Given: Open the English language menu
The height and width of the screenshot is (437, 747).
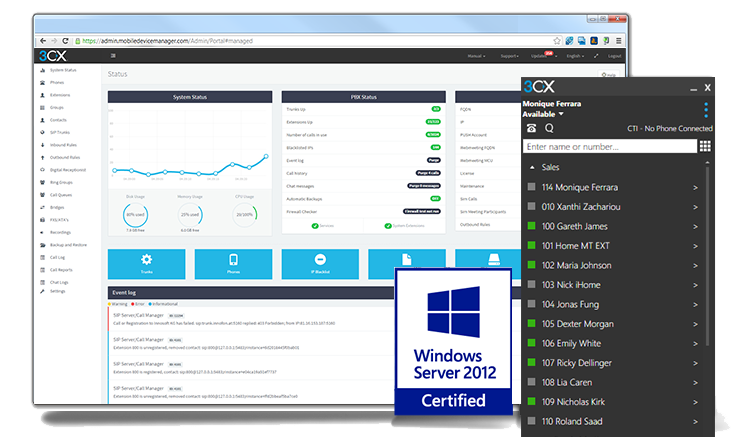Looking at the screenshot, I should [575, 56].
